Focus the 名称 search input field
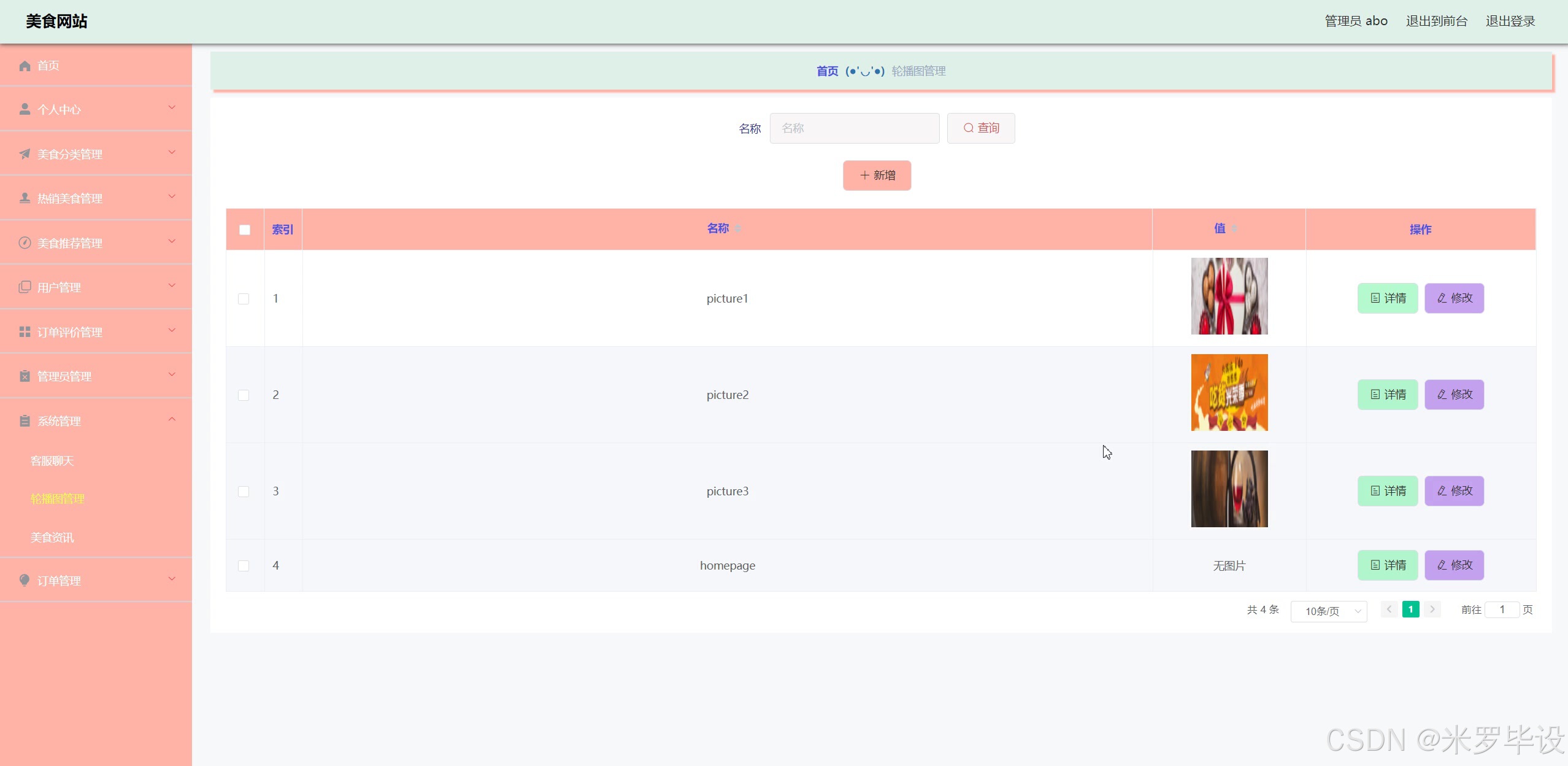1568x766 pixels. (x=854, y=128)
